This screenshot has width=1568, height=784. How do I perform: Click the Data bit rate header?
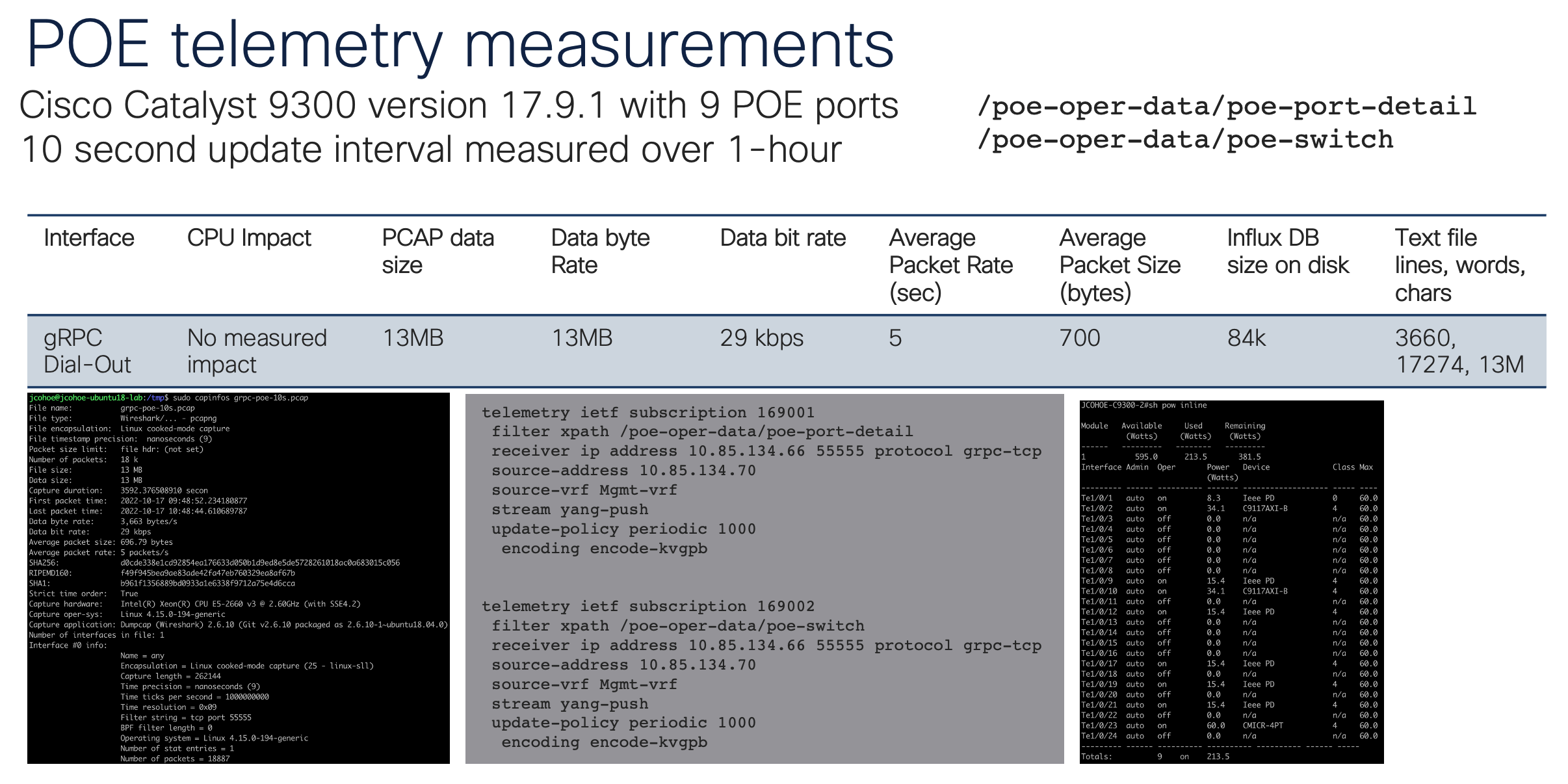[783, 238]
